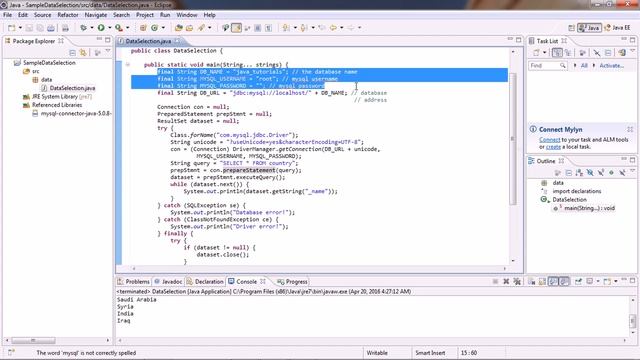Click the Open Task icon in the toolbar

(189, 28)
